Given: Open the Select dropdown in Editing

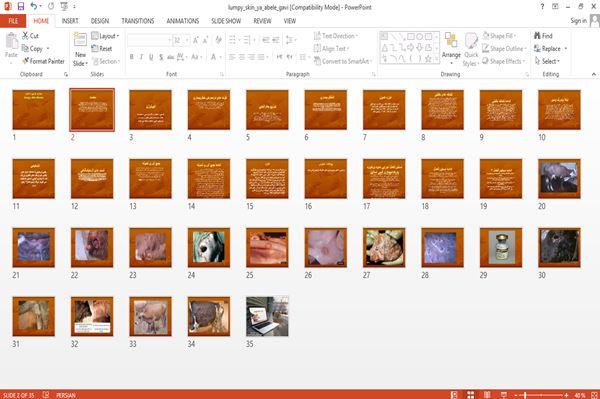Looking at the screenshot, I should [x=547, y=61].
